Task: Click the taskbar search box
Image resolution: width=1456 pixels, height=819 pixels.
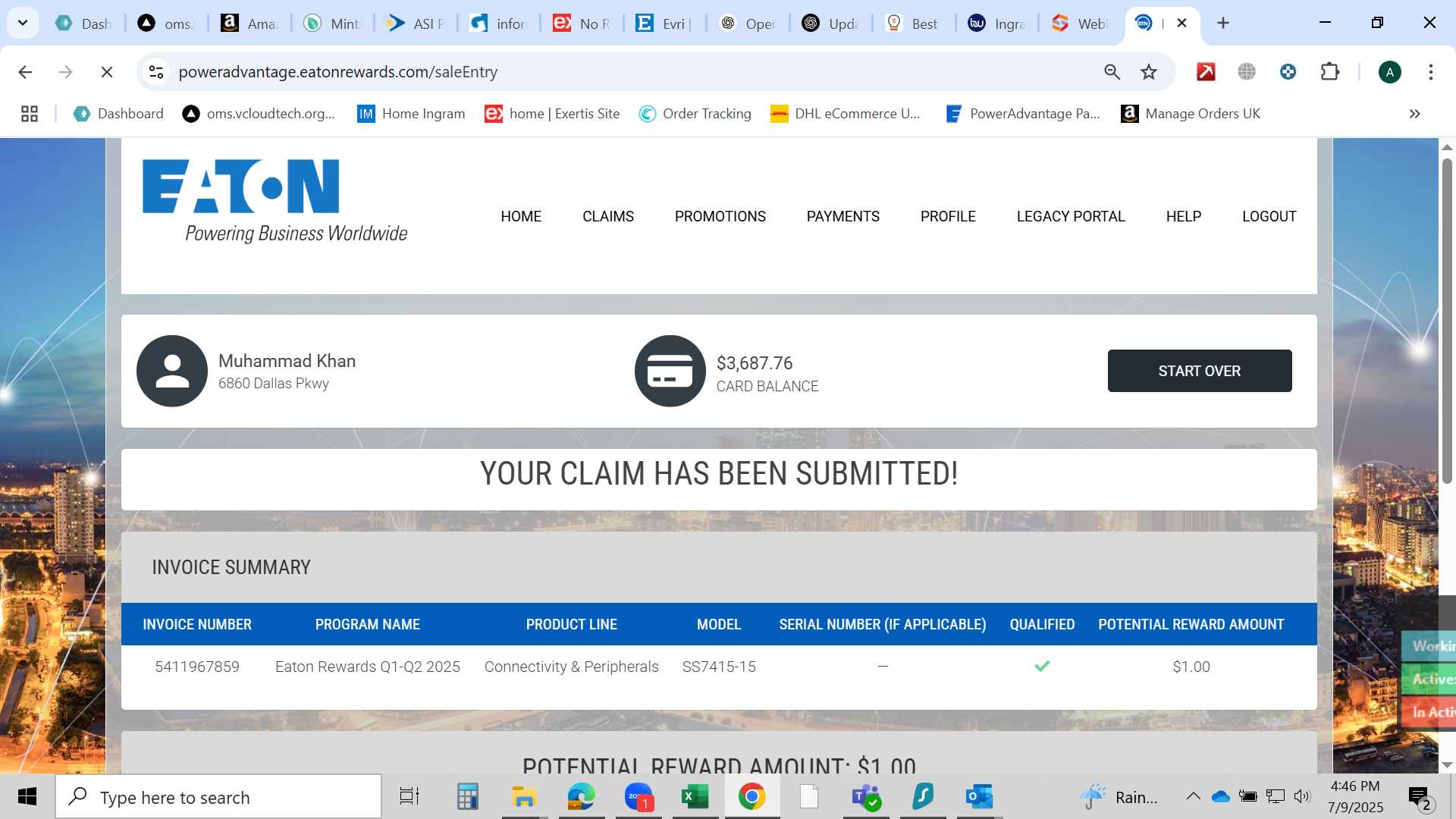Action: pyautogui.click(x=218, y=797)
